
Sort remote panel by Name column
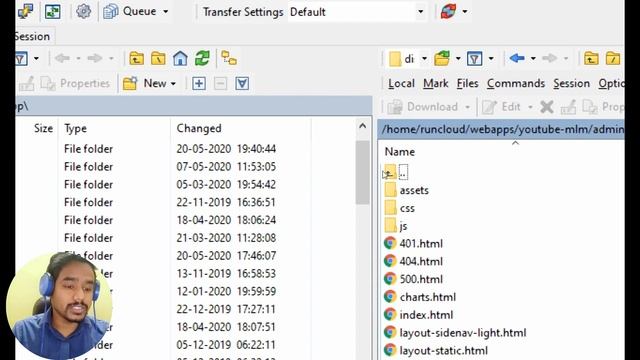click(x=400, y=152)
